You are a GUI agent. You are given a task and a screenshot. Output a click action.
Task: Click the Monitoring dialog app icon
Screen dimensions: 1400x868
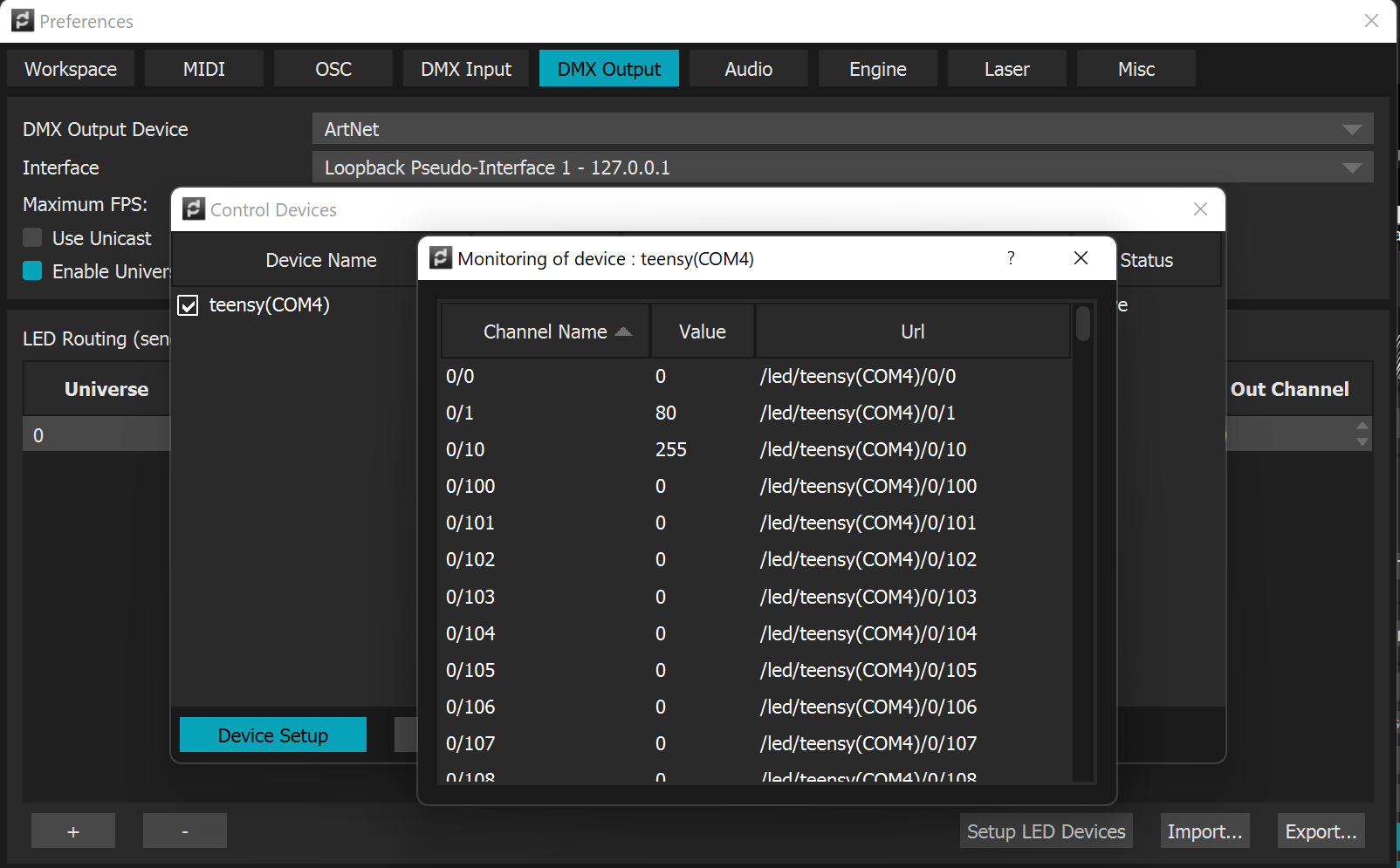click(441, 258)
